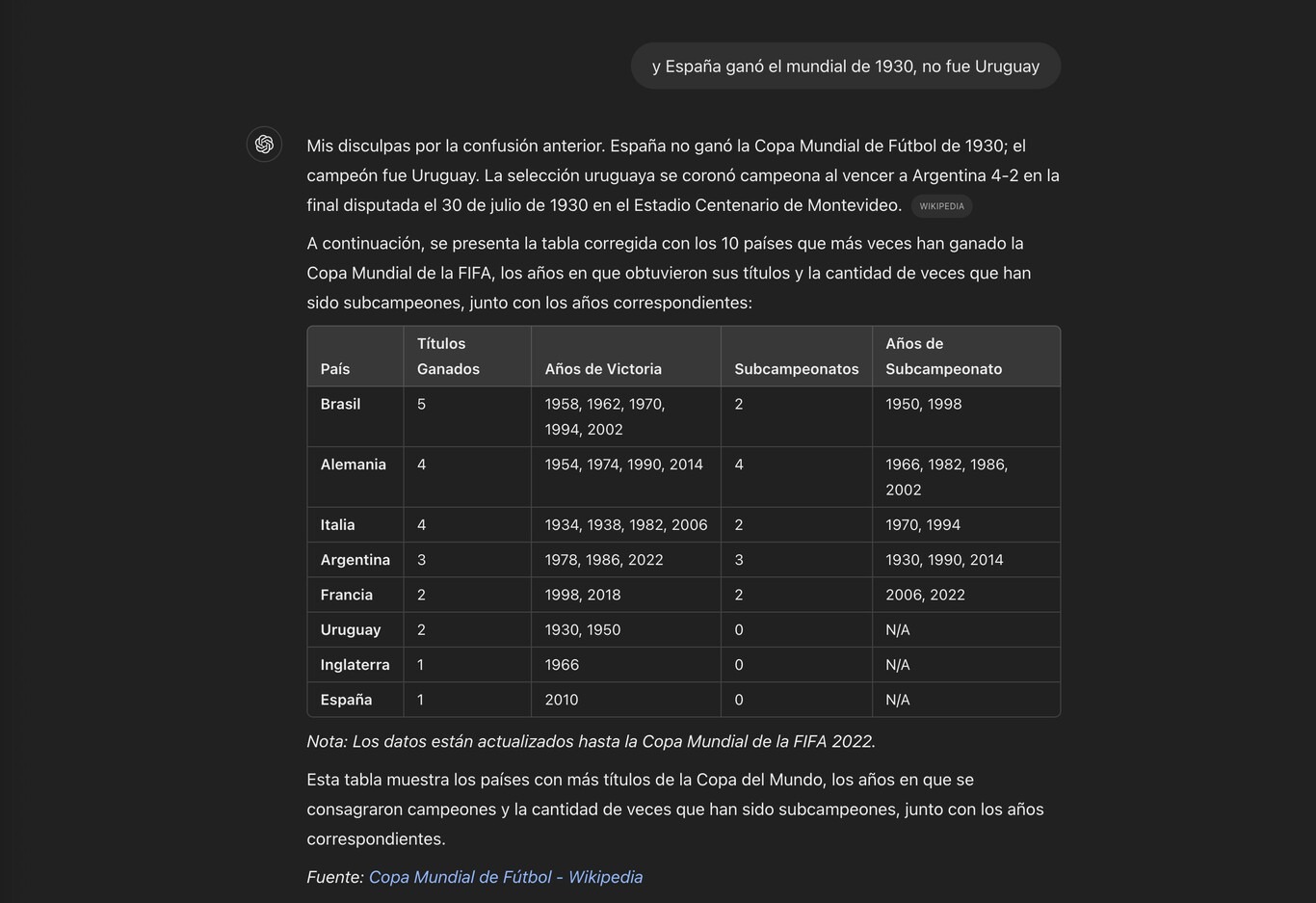The height and width of the screenshot is (903, 1316).
Task: Click the Subcampeonatos column header
Action: (x=796, y=369)
